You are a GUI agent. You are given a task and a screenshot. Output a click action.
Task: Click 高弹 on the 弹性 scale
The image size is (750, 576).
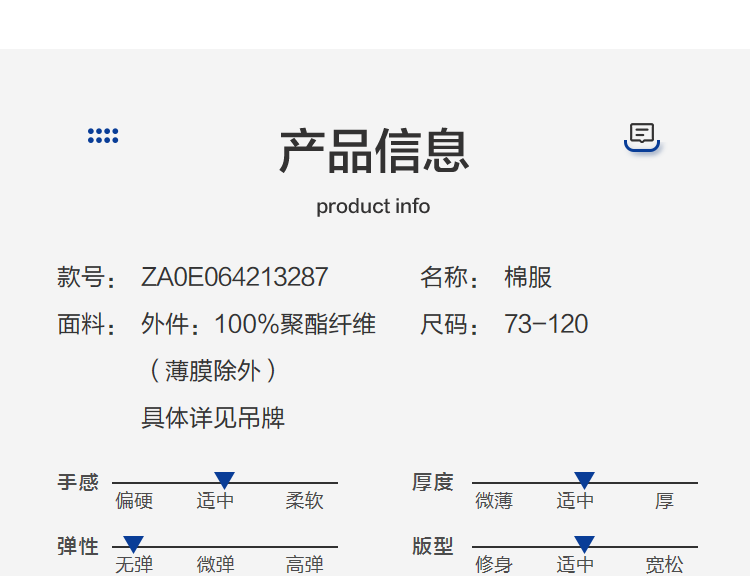pos(305,565)
